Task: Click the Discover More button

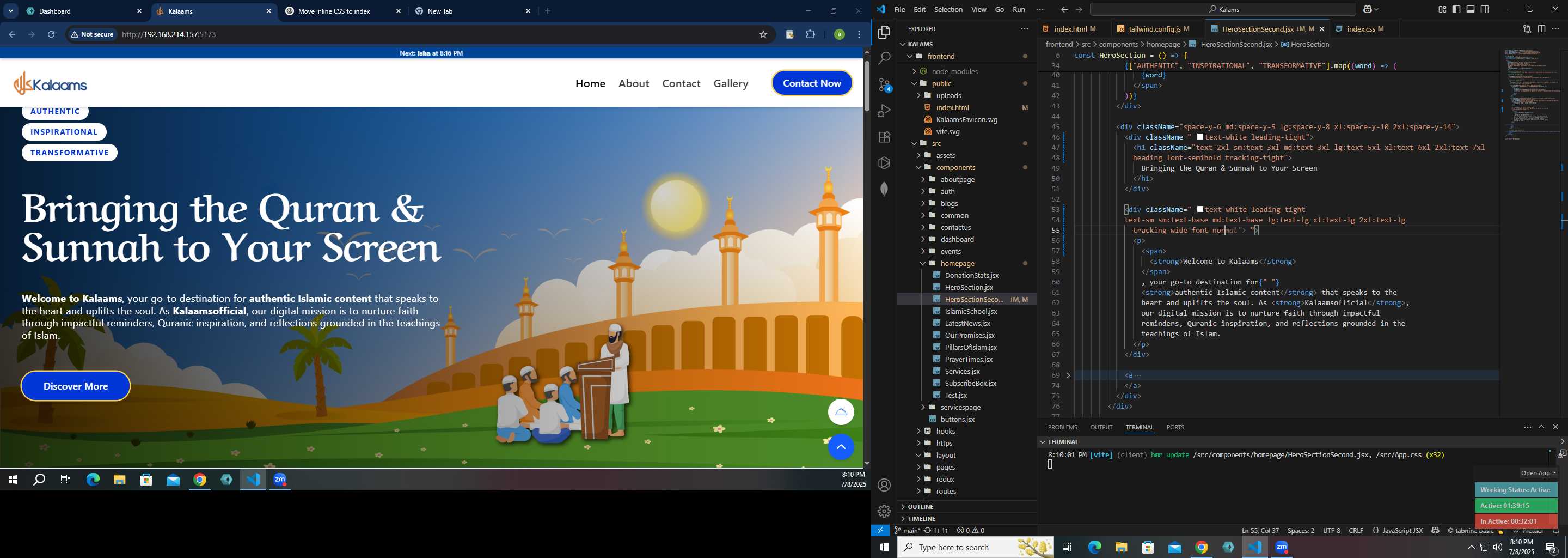Action: tap(76, 386)
